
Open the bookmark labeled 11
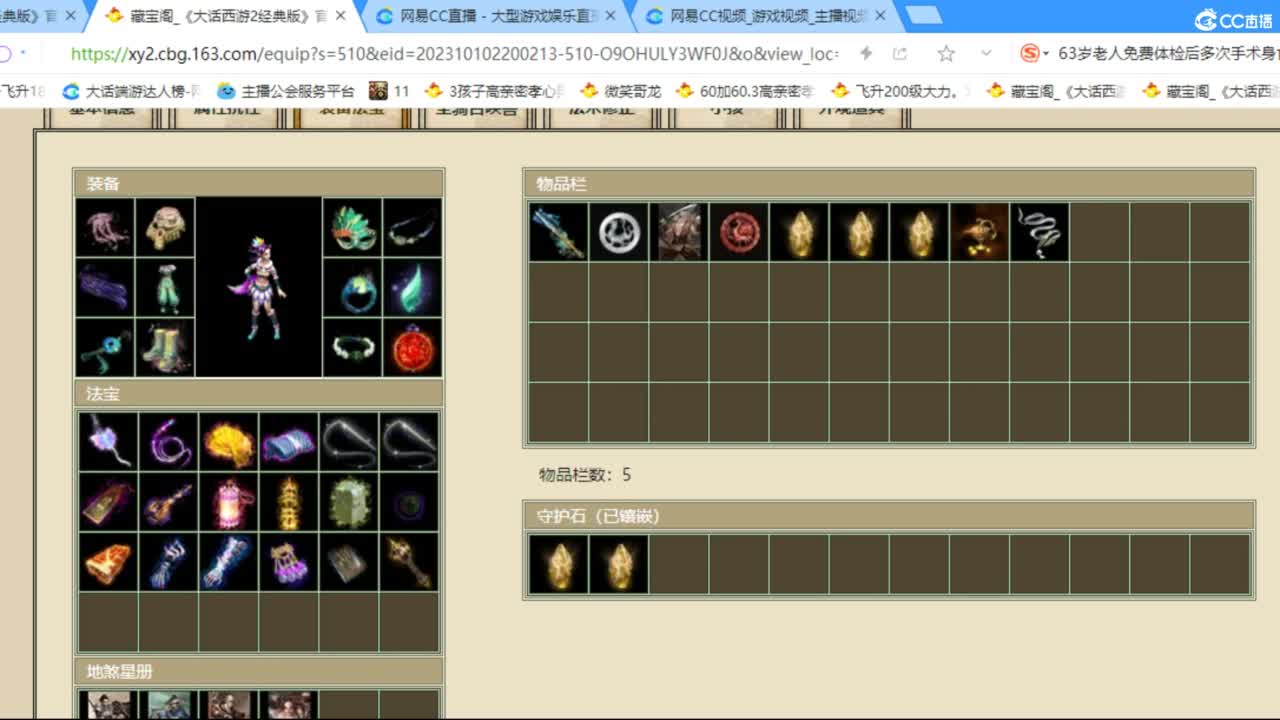coord(390,91)
